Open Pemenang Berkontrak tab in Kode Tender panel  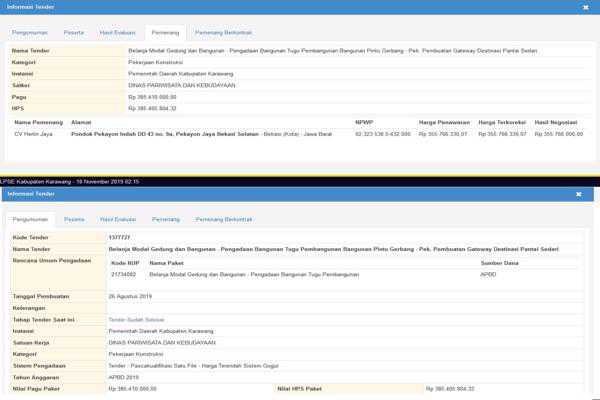[x=224, y=218]
